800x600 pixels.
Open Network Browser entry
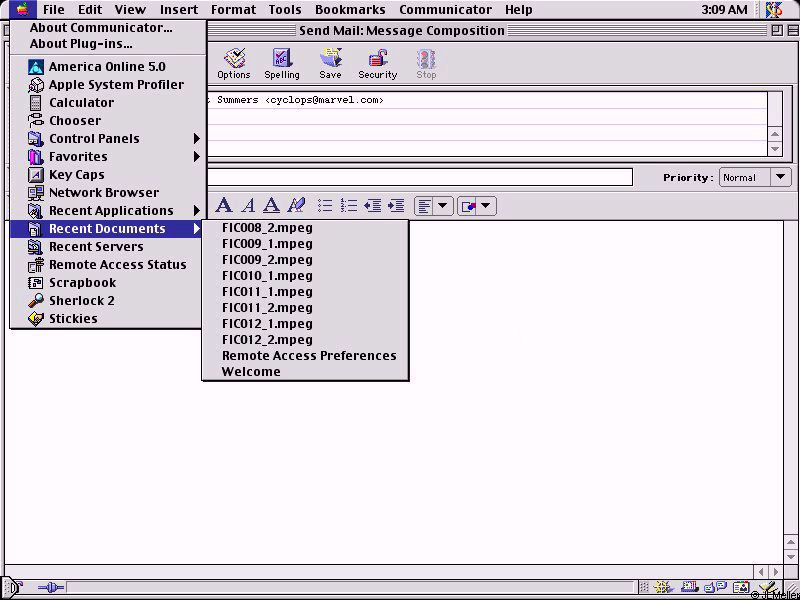tap(108, 193)
